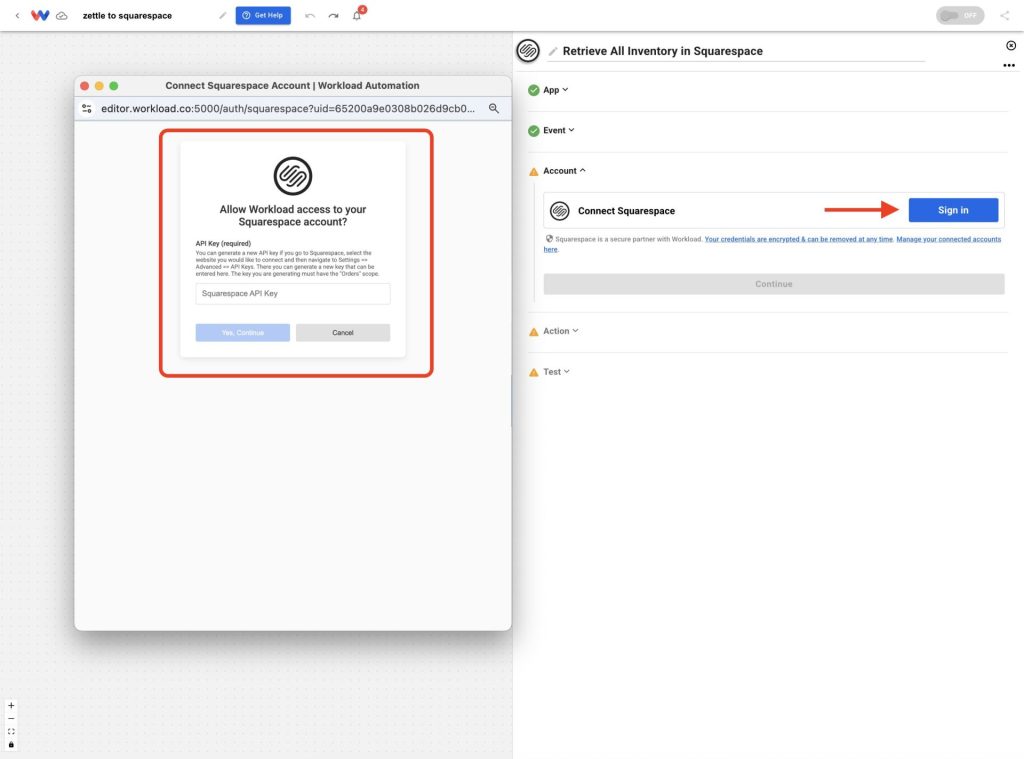Open the credentials are encrypted link
Screen dimensions: 1024x759
pos(798,239)
